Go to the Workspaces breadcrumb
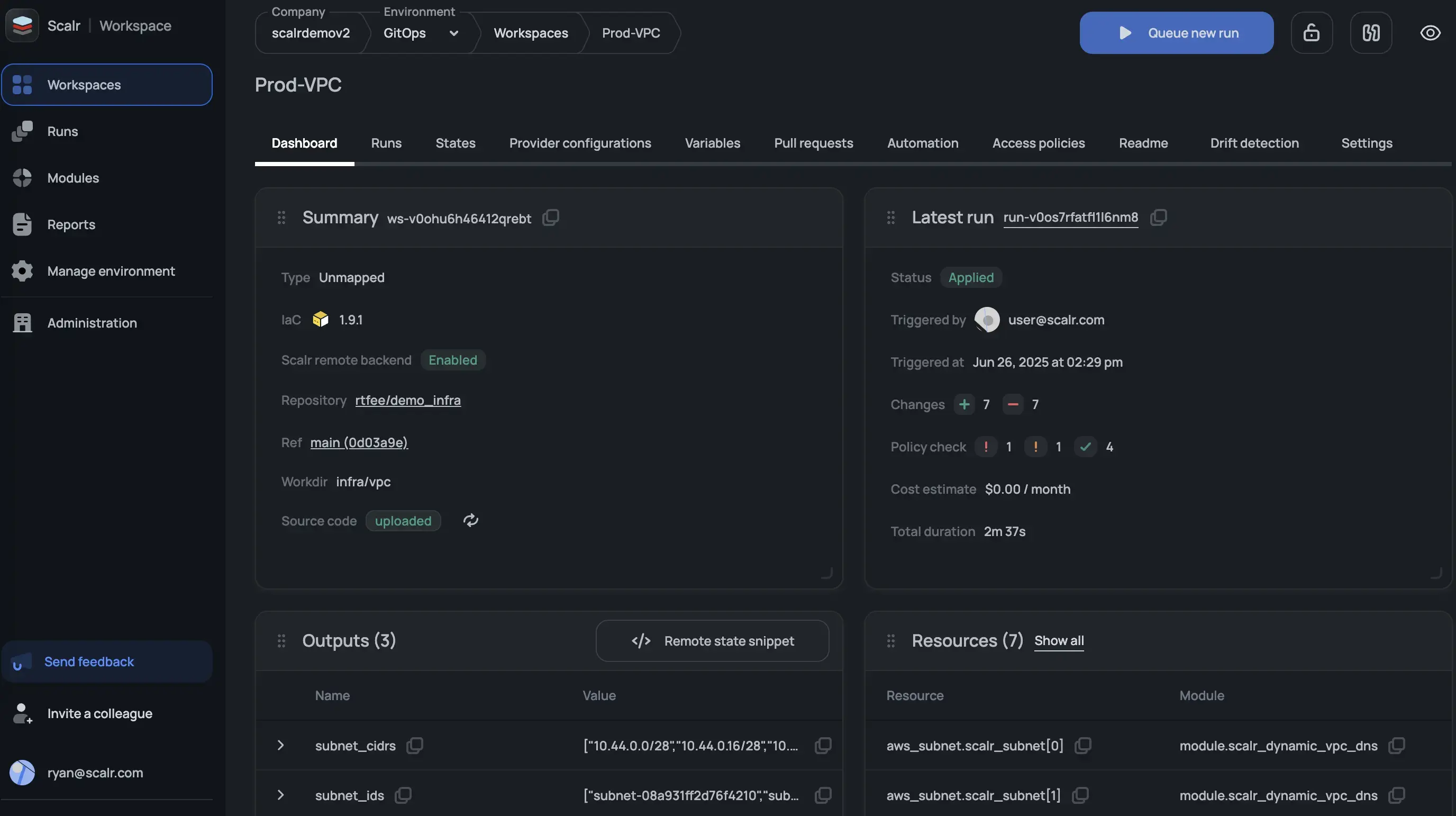Viewport: 1456px width, 816px height. [x=531, y=33]
